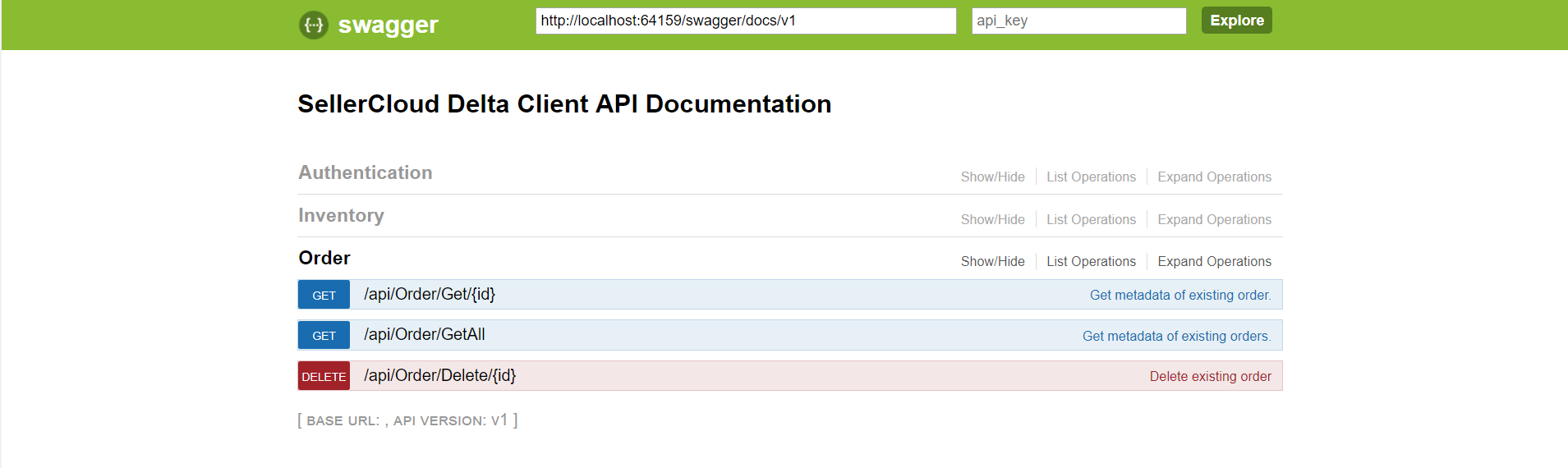Viewport: 1568px width, 468px height.
Task: Click Show/Hide for Order
Action: click(x=992, y=261)
